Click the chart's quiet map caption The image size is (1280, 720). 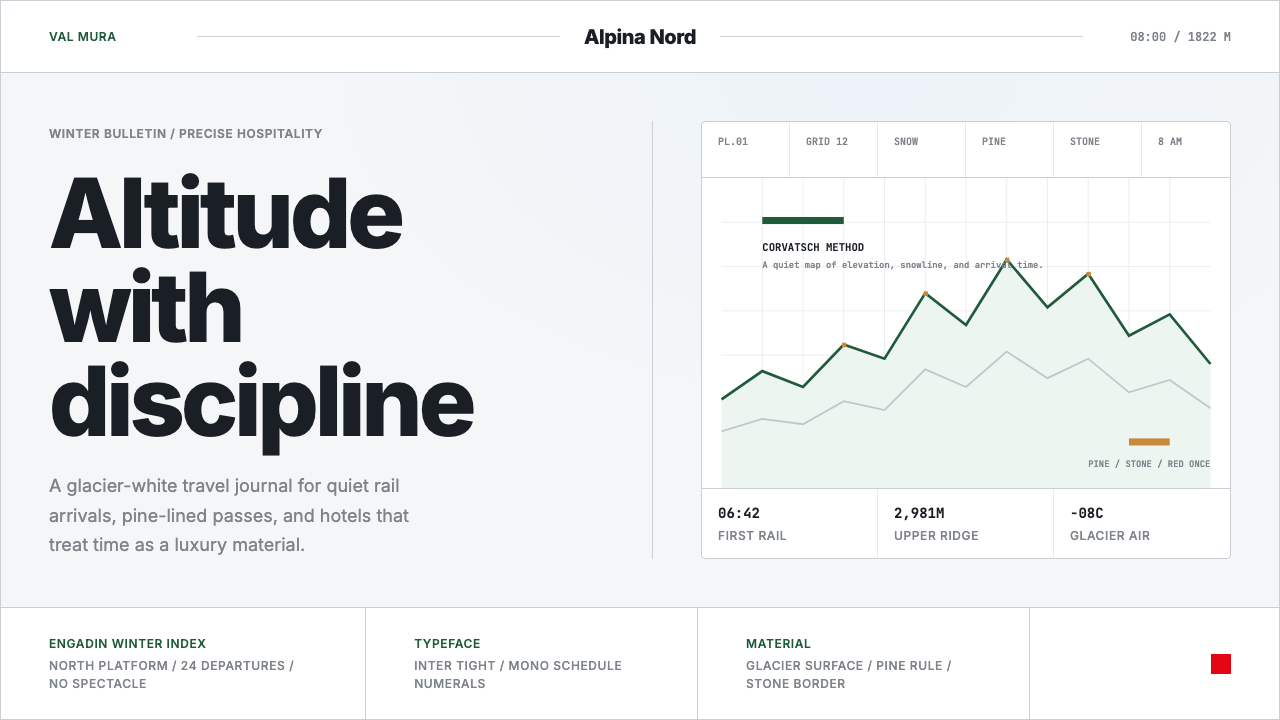pyautogui.click(x=902, y=265)
